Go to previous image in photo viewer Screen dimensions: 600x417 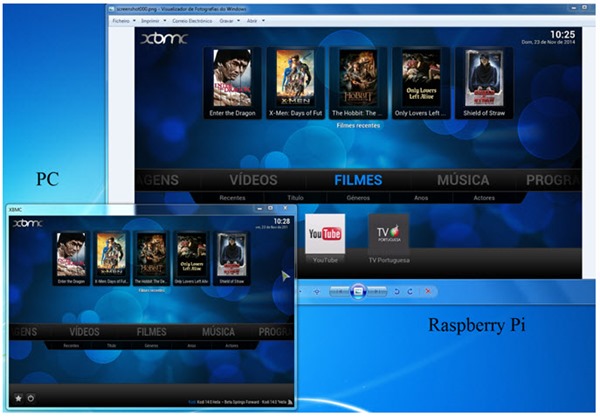pyautogui.click(x=339, y=292)
